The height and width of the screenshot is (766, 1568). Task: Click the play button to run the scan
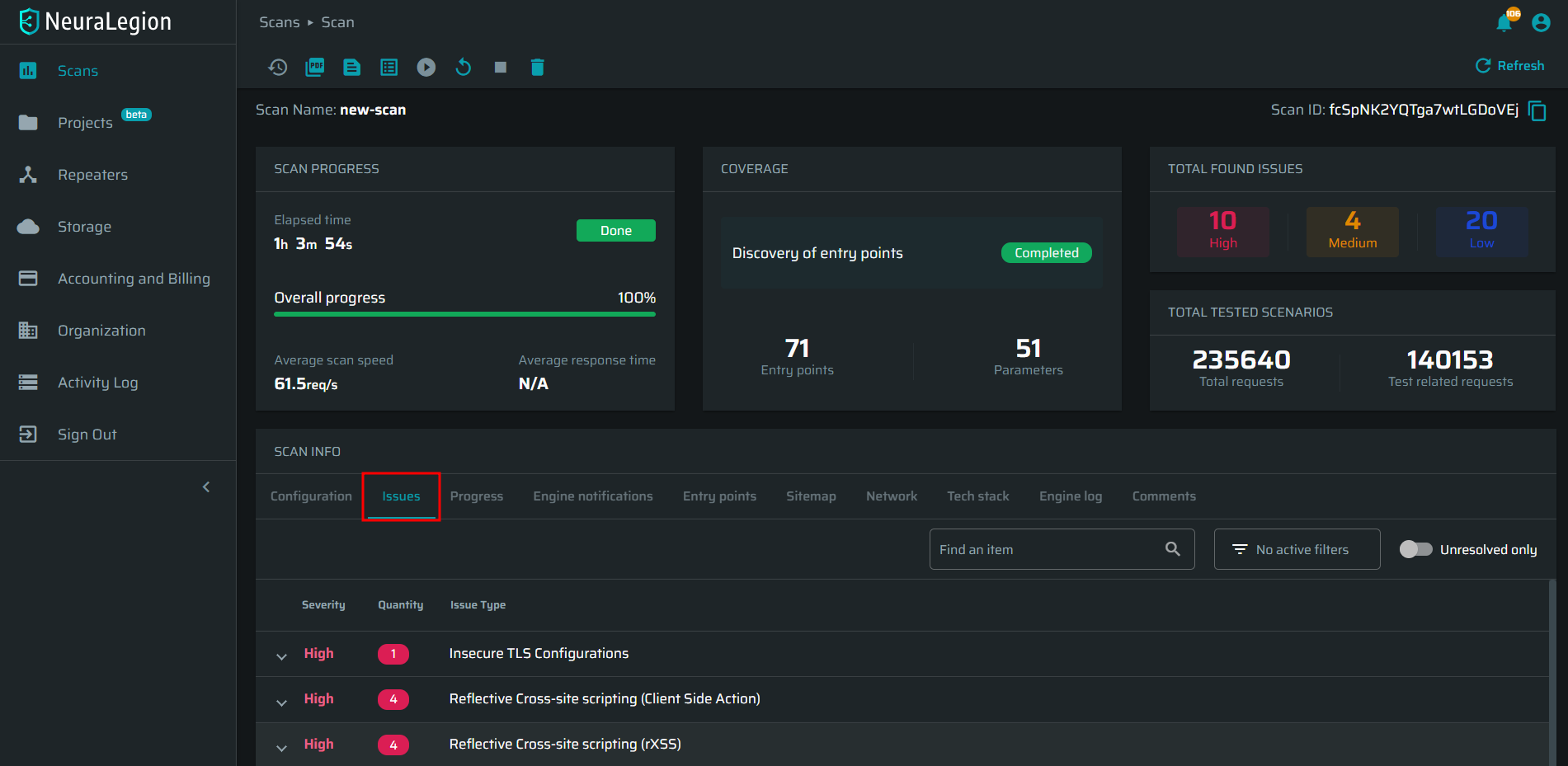pos(426,67)
